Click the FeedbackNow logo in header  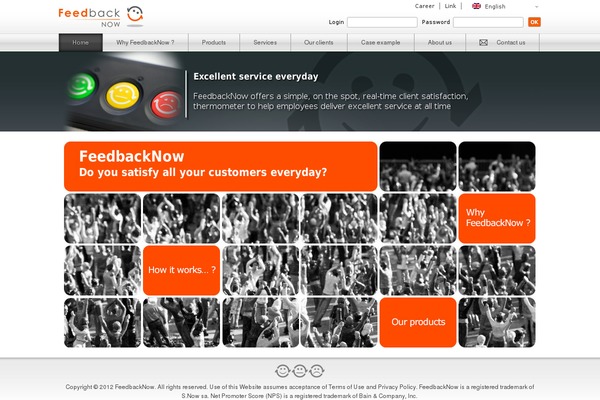tap(101, 17)
